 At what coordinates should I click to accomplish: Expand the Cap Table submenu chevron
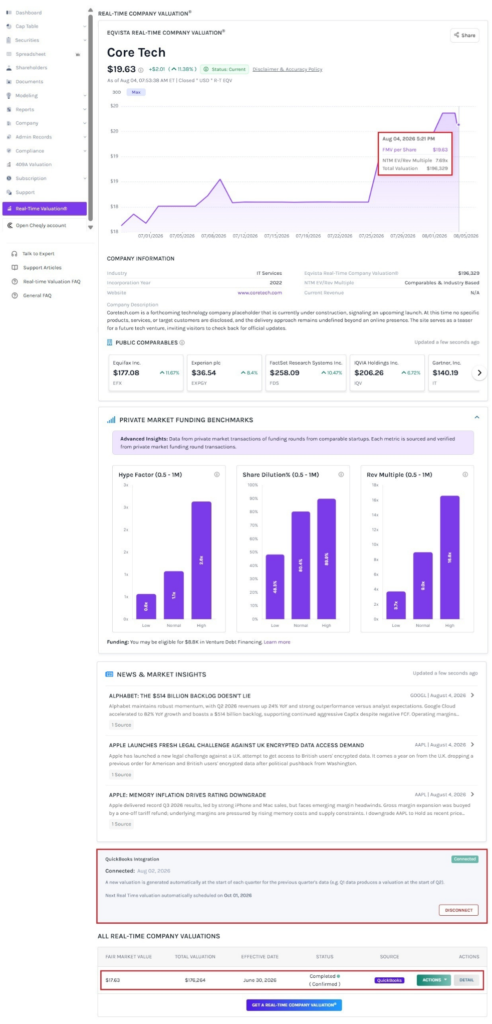tap(84, 26)
